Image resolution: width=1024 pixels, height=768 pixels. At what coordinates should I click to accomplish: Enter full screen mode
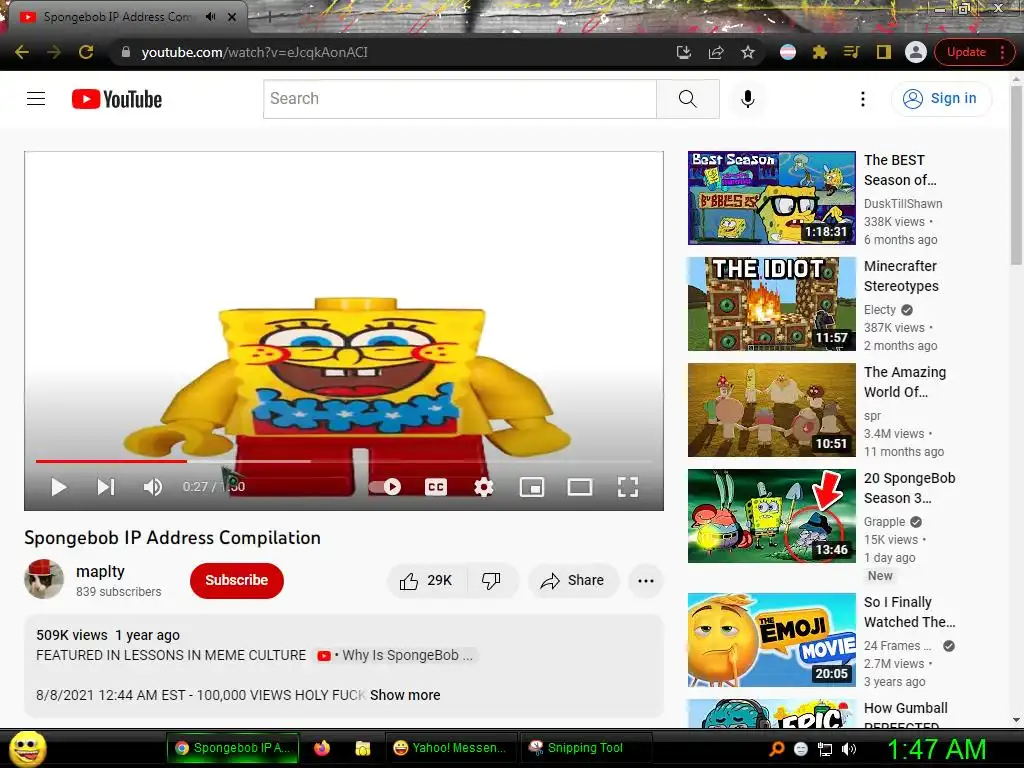[x=628, y=487]
